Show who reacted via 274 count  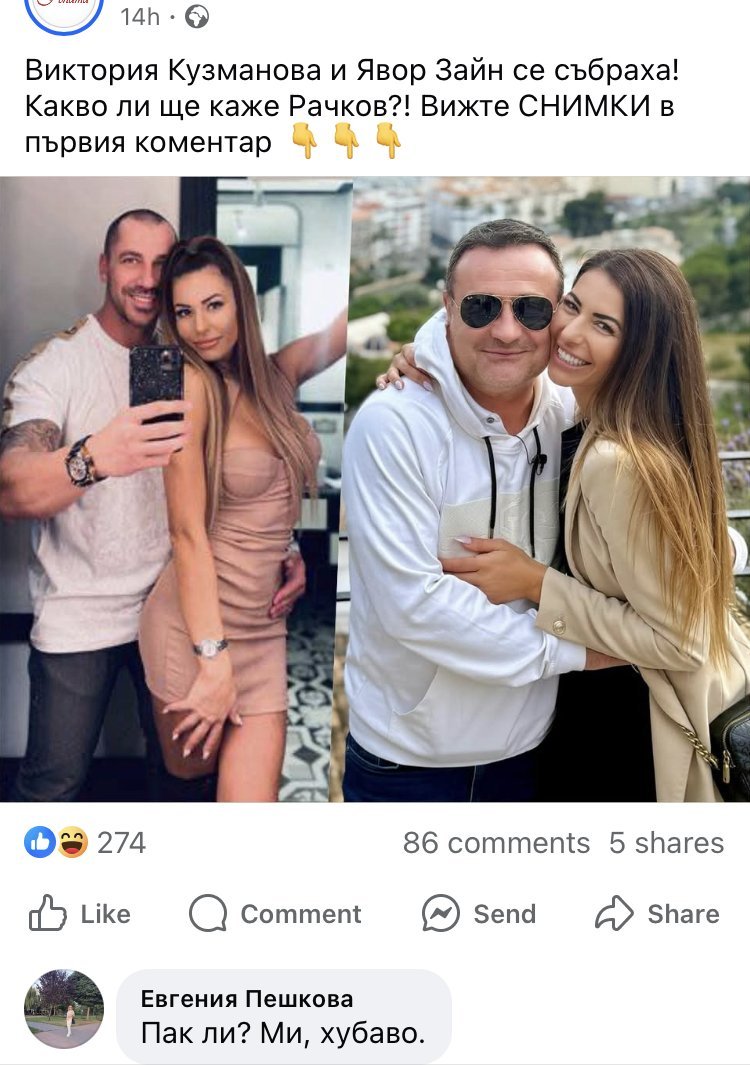coord(121,843)
